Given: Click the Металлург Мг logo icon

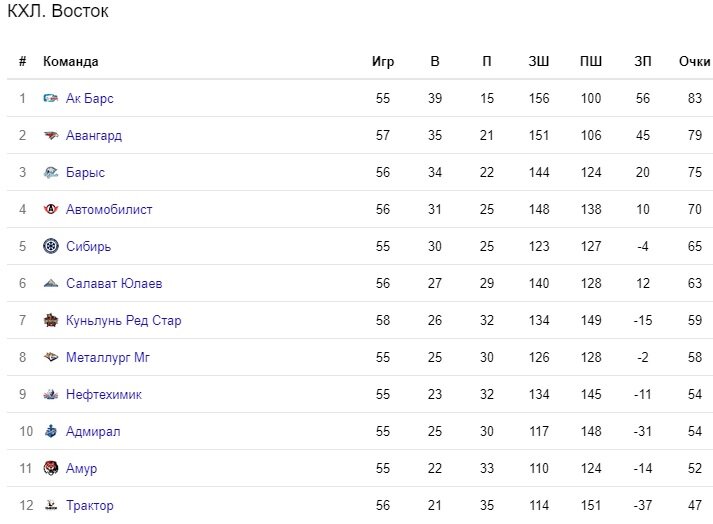Looking at the screenshot, I should coord(50,357).
